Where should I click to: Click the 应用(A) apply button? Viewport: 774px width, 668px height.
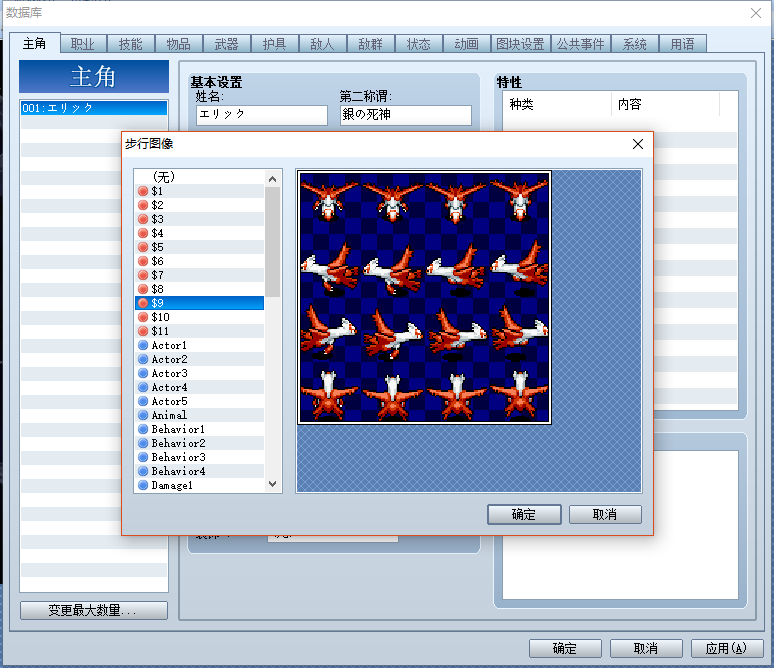click(727, 648)
